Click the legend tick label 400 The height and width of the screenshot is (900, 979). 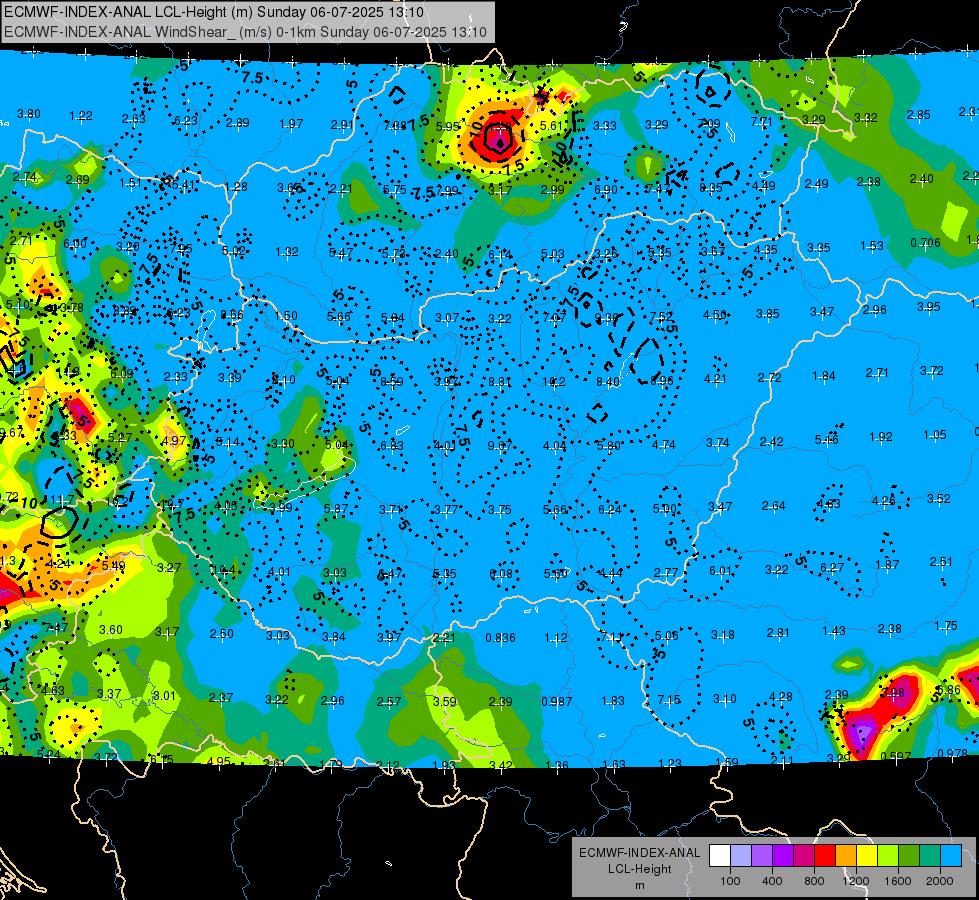click(772, 881)
